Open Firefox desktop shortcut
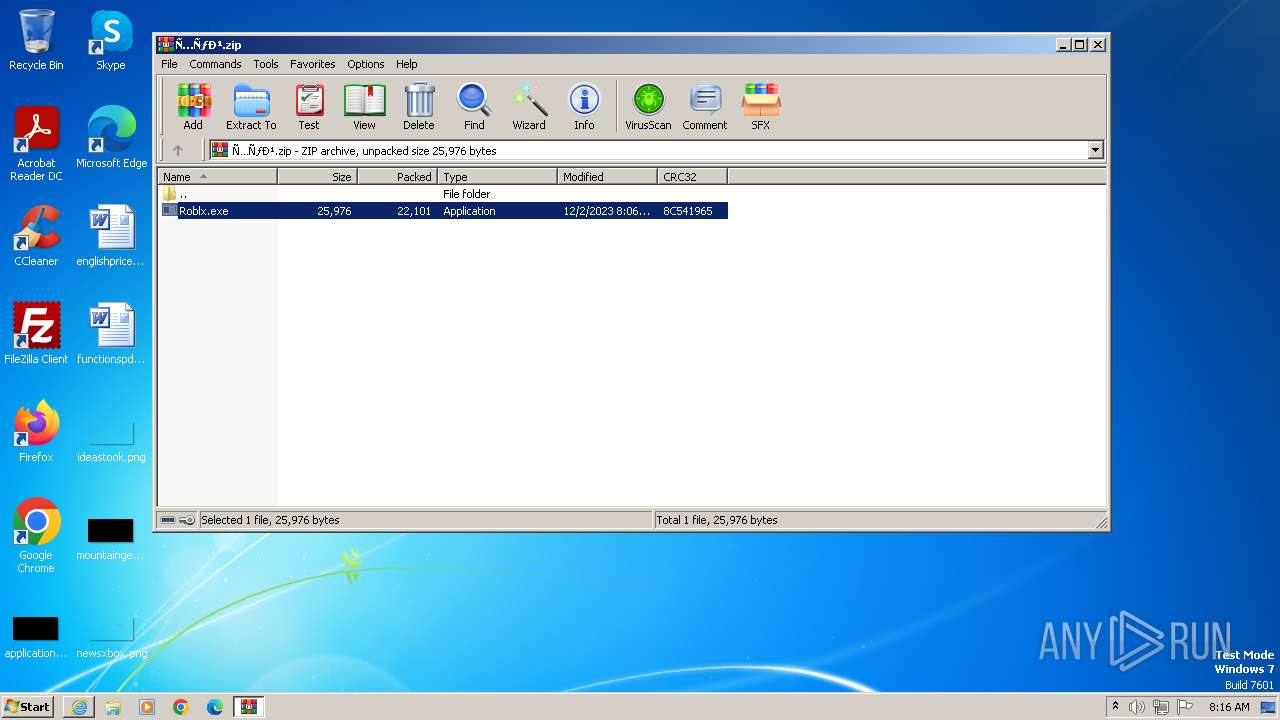Viewport: 1280px width, 720px height. point(36,432)
